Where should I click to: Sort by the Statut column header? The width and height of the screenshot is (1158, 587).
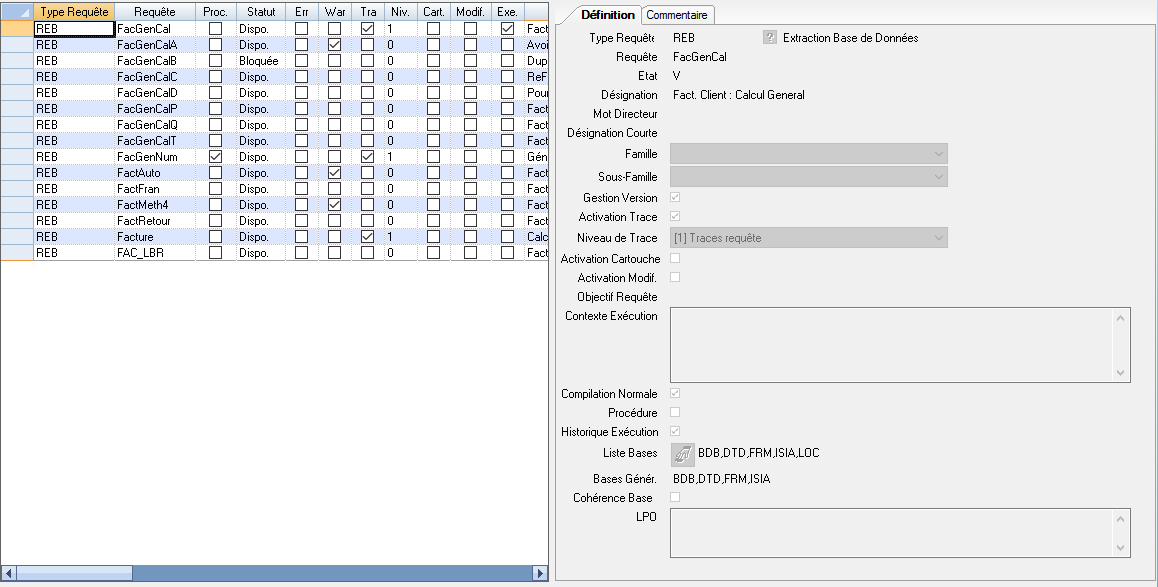[x=261, y=11]
